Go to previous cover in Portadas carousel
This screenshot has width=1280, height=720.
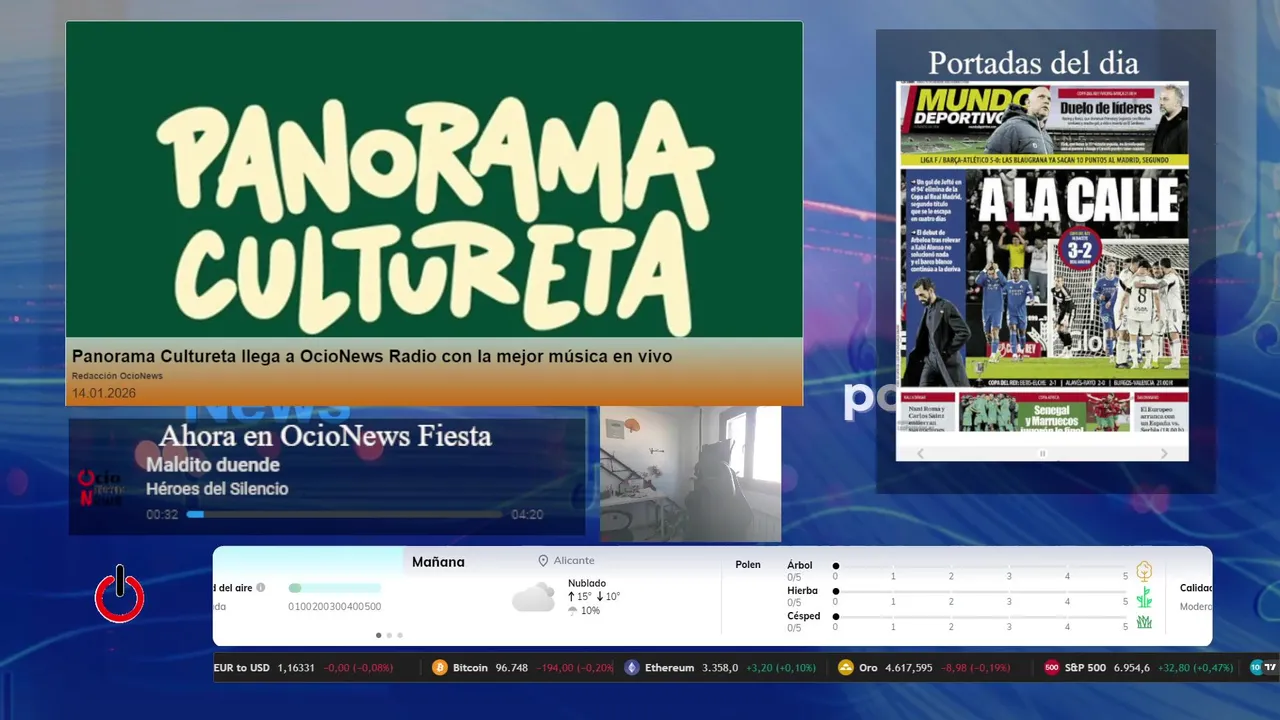tap(921, 454)
